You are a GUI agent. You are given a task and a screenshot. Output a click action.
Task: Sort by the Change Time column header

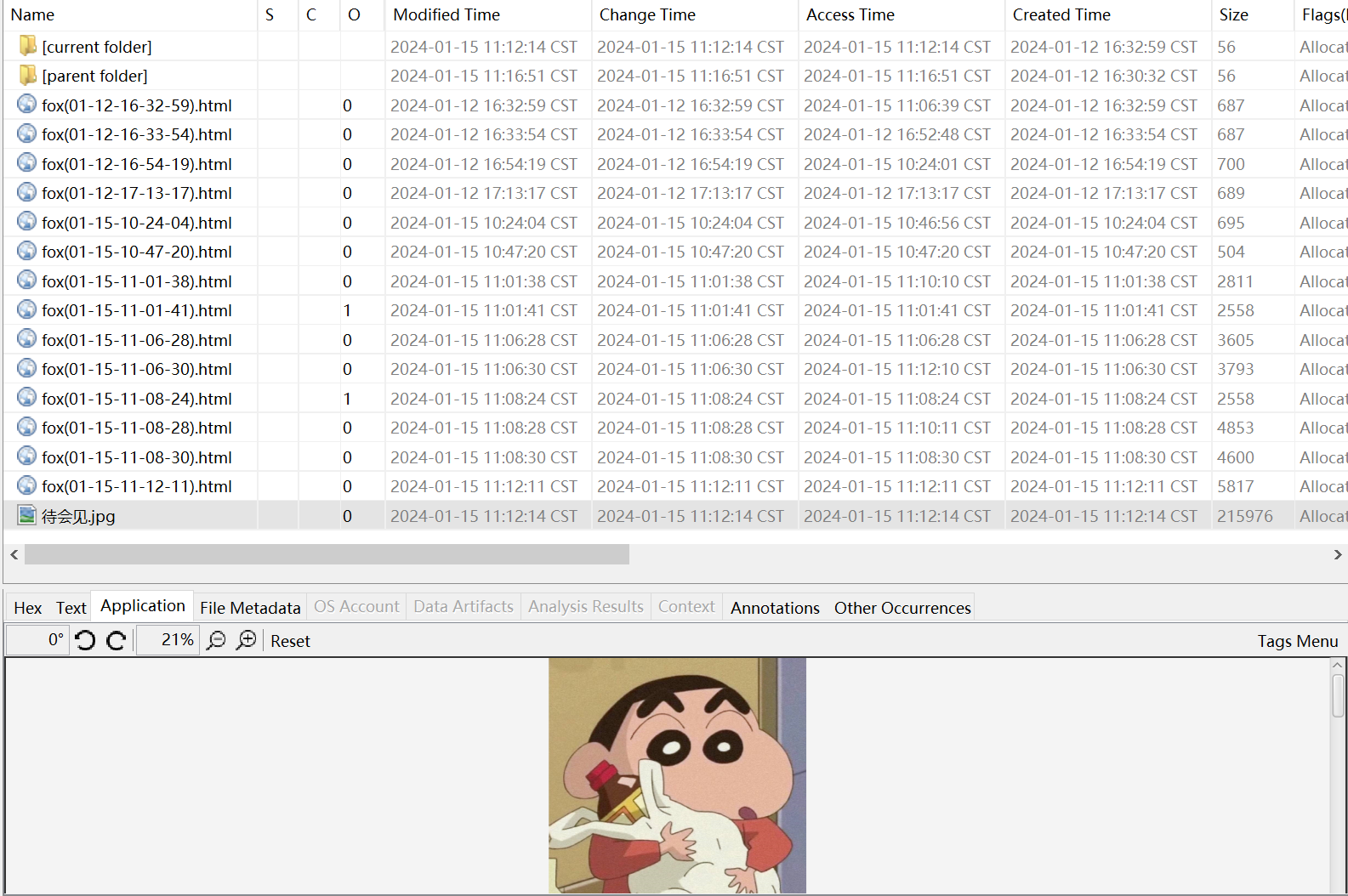click(x=695, y=14)
